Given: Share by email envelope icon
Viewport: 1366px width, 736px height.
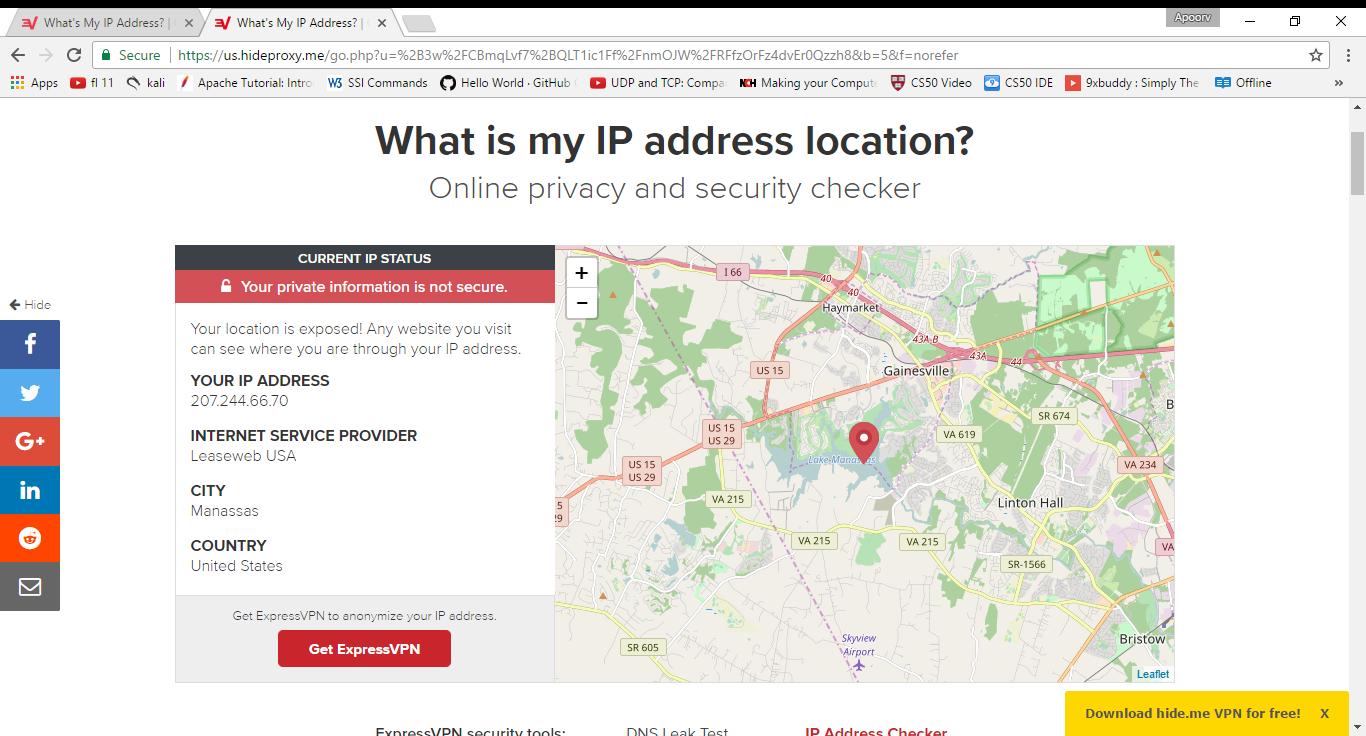Looking at the screenshot, I should click(30, 587).
